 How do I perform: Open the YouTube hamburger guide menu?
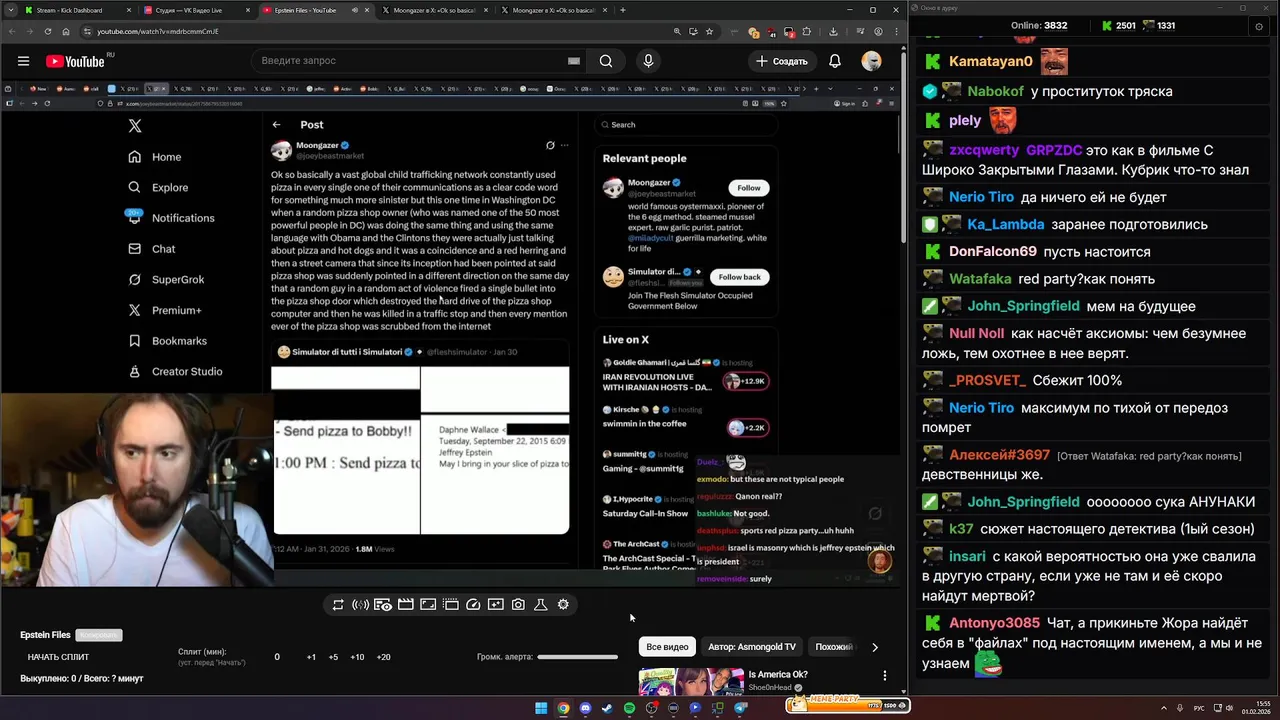(x=23, y=61)
